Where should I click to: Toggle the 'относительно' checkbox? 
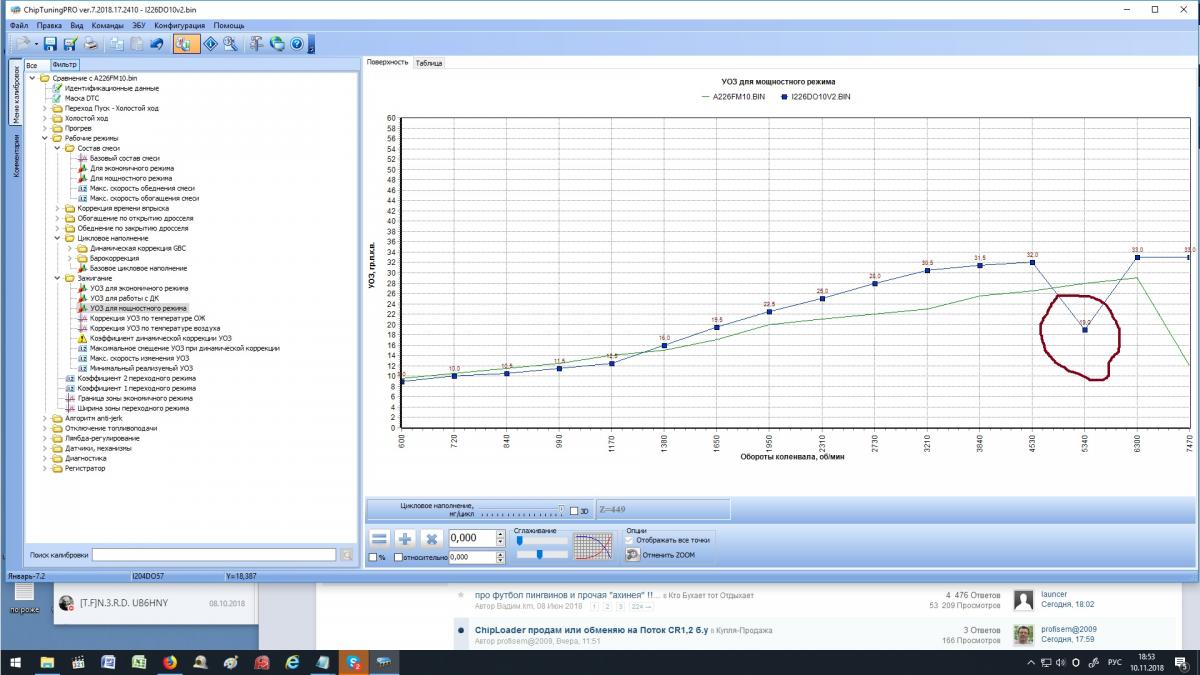click(x=398, y=557)
